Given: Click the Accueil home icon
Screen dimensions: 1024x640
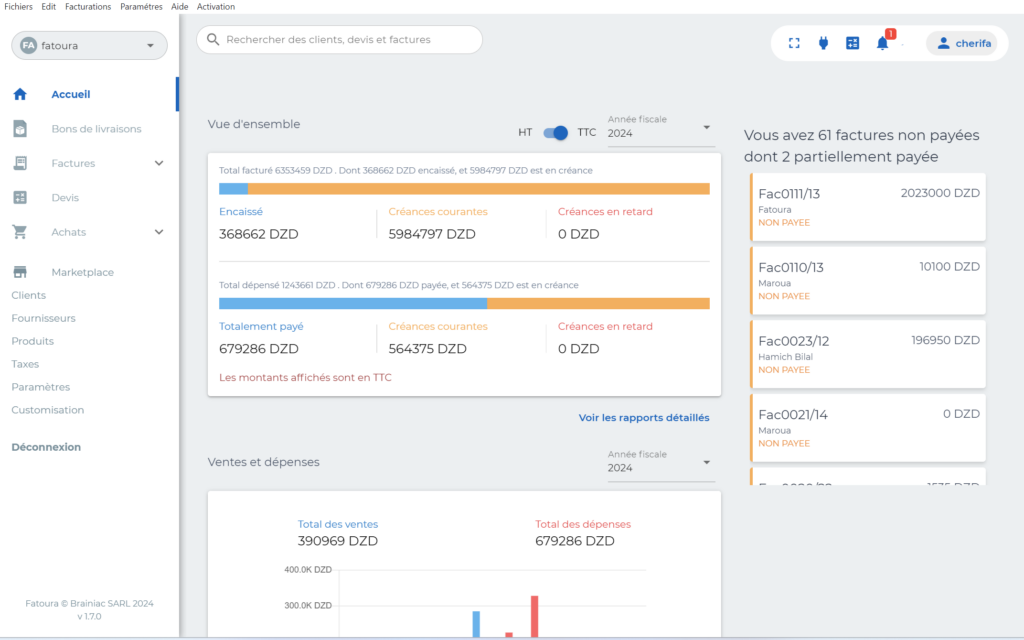Looking at the screenshot, I should (20, 94).
